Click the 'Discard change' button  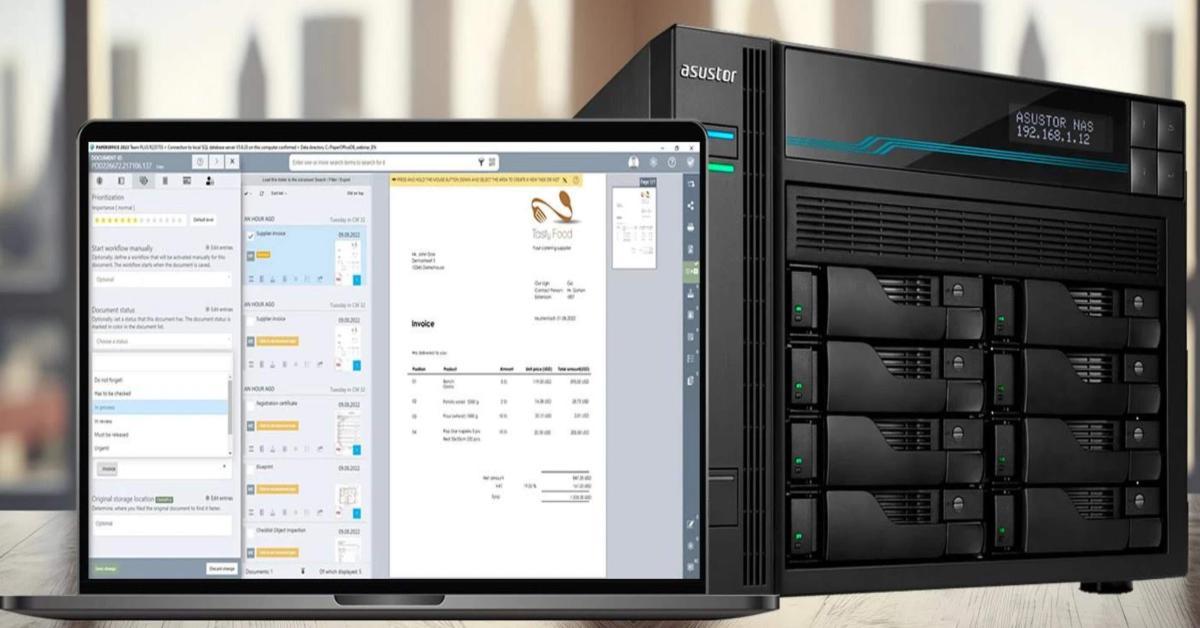221,568
